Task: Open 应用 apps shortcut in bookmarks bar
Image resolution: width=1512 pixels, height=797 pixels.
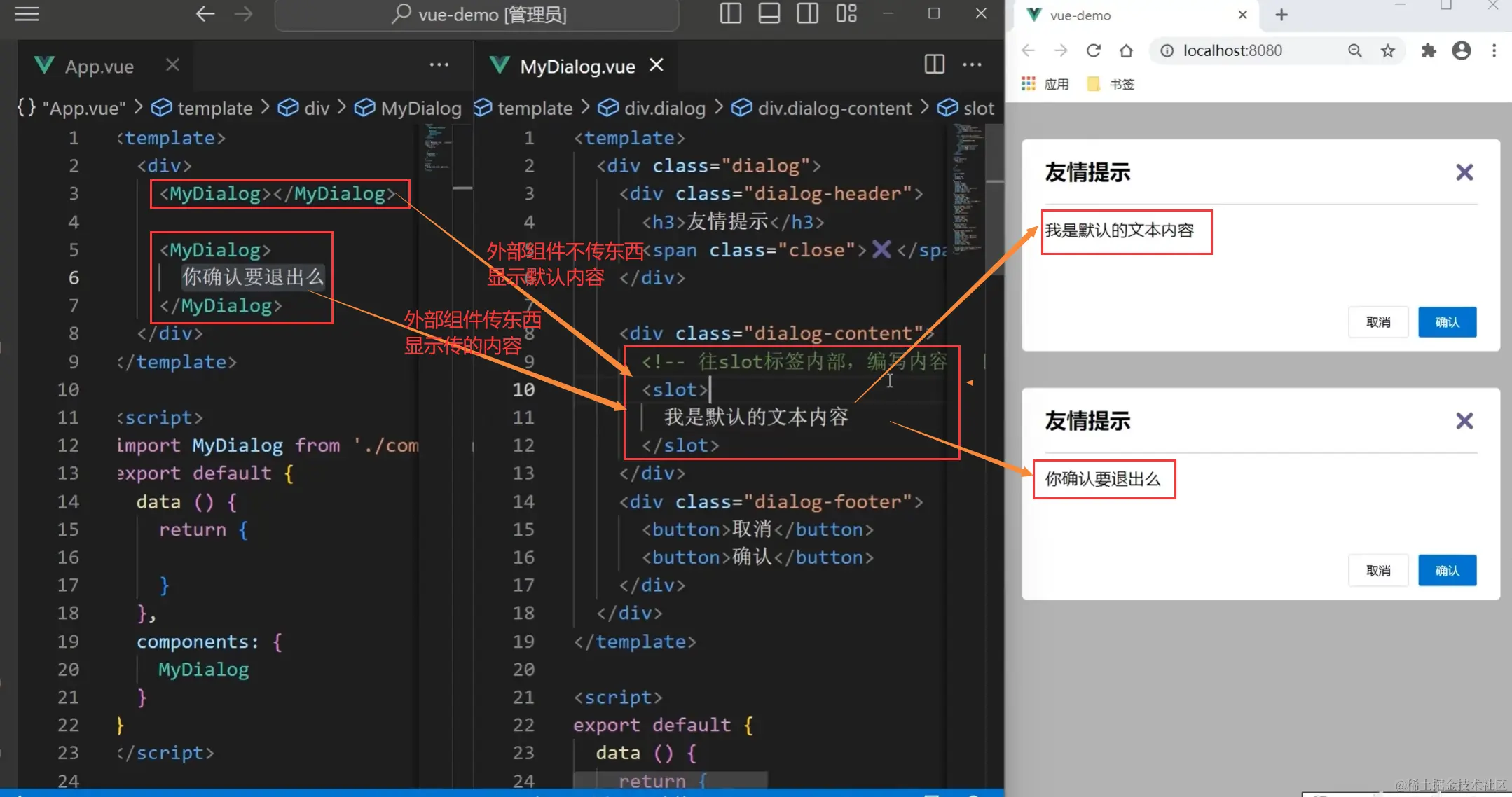Action: click(x=1045, y=84)
